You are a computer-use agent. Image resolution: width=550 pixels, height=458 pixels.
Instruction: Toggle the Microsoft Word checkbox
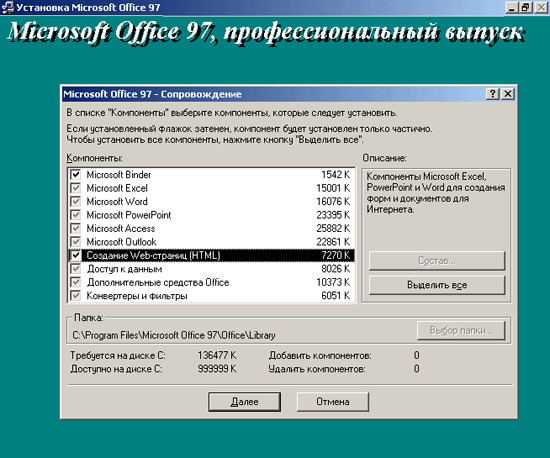tap(75, 201)
